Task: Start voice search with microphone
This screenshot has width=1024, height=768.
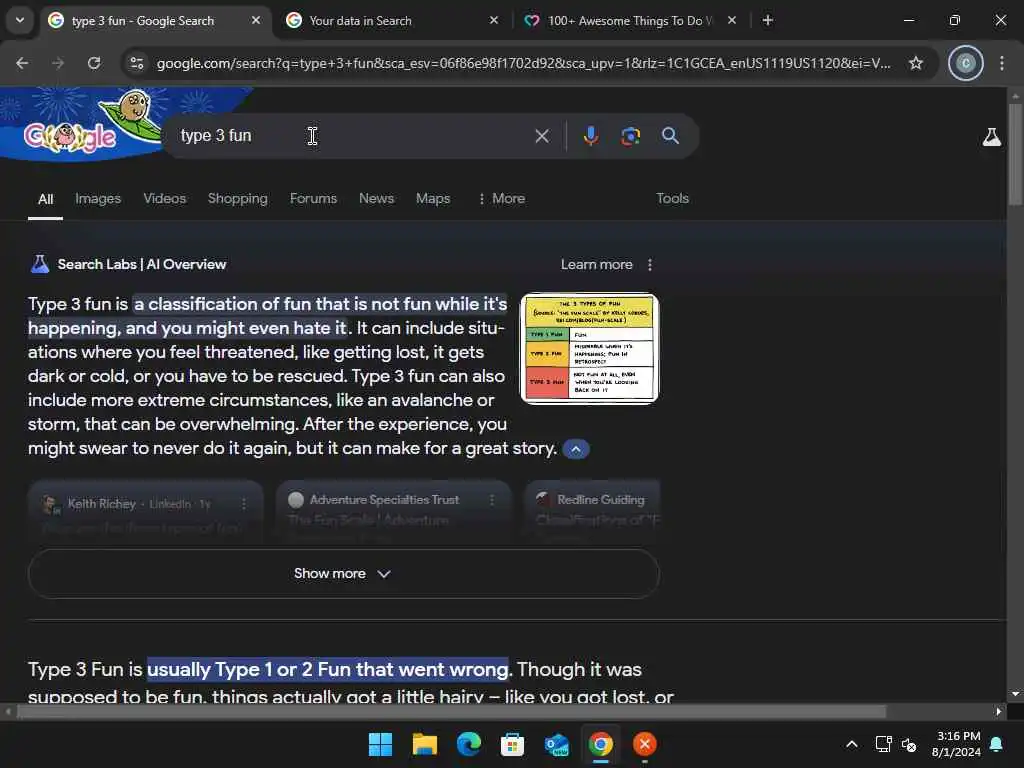Action: [x=590, y=136]
